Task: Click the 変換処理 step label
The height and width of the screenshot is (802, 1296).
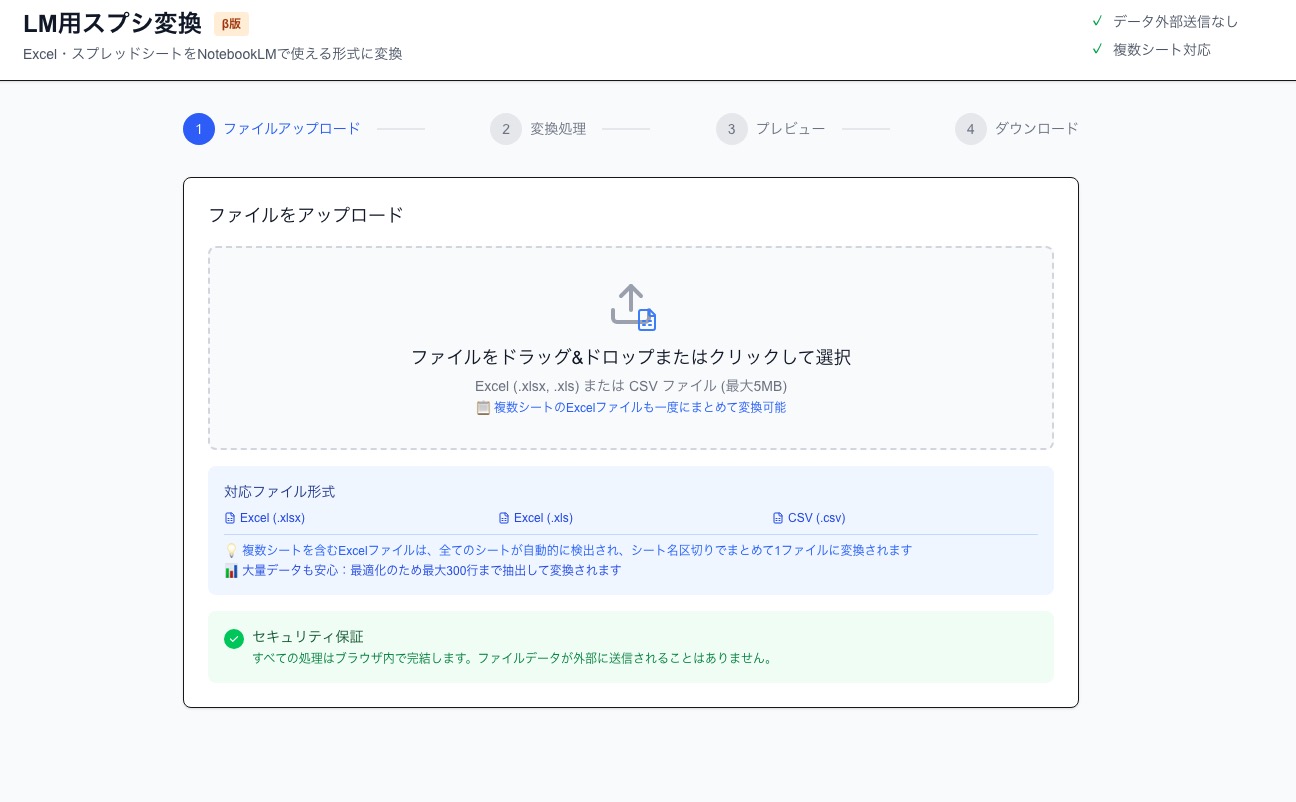Action: tap(558, 129)
